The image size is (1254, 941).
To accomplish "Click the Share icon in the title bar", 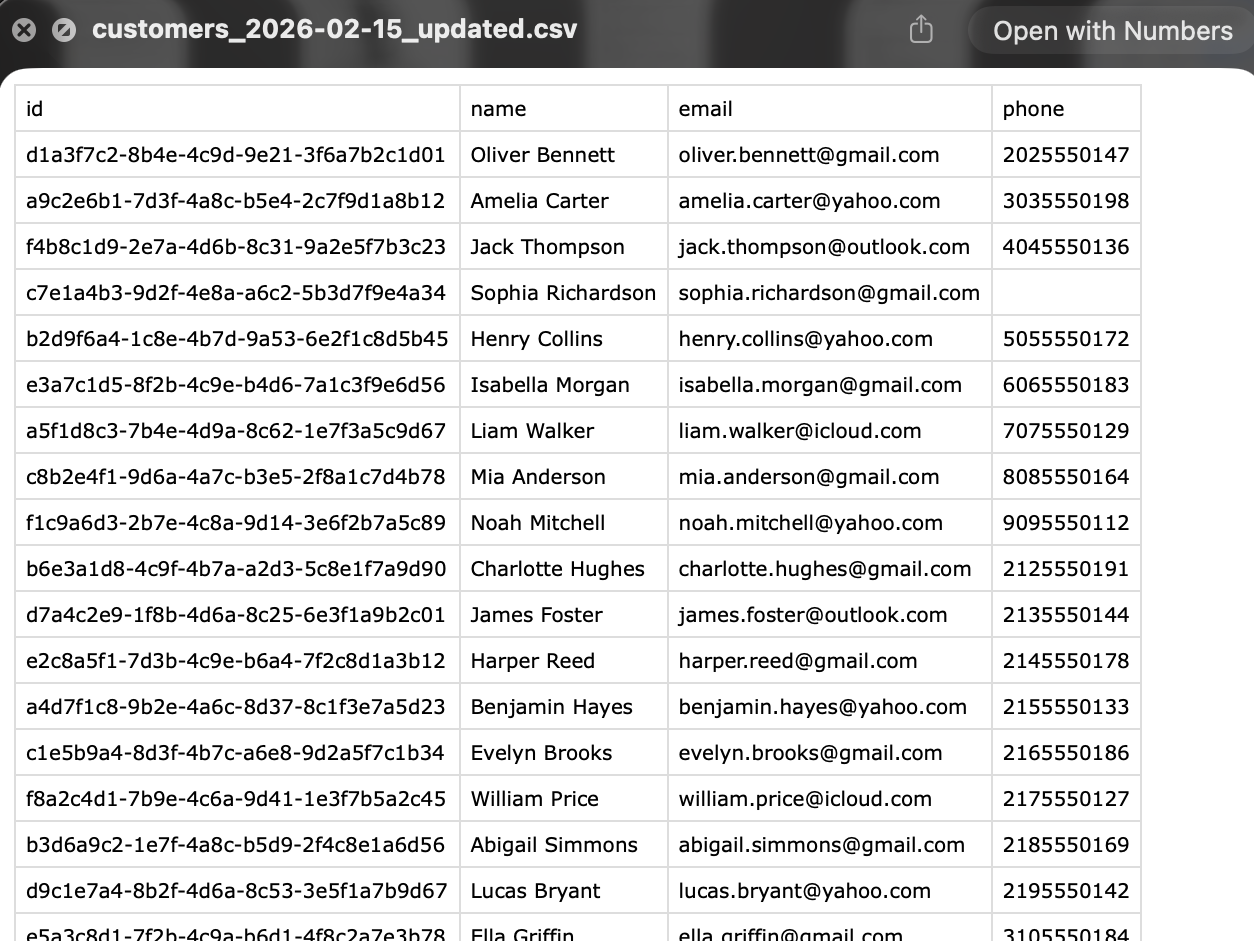I will click(x=920, y=30).
